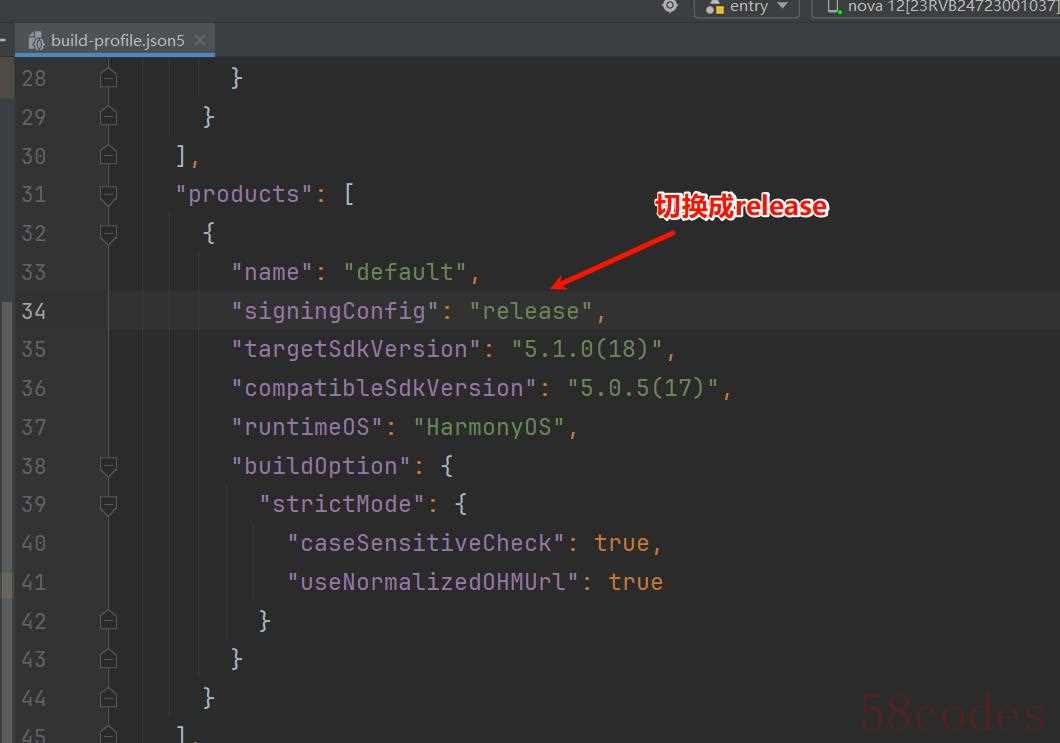The image size is (1060, 743).
Task: Click the "HarmonyOS" runtimeOS value
Action: tap(489, 427)
